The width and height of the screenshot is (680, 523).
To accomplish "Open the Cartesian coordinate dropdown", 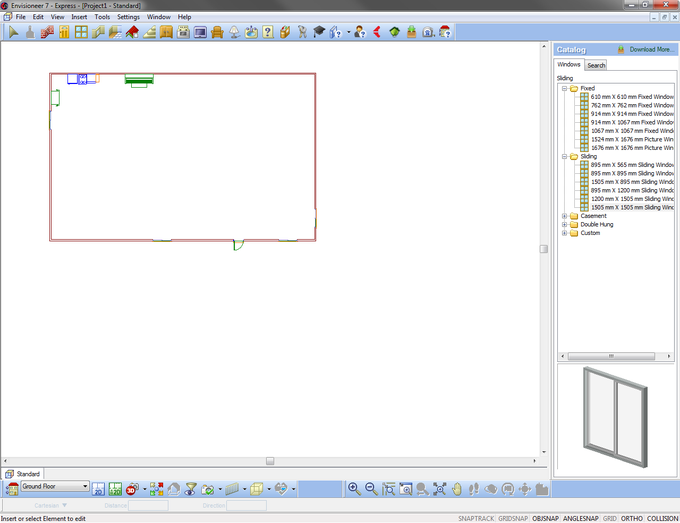I will [x=50, y=505].
